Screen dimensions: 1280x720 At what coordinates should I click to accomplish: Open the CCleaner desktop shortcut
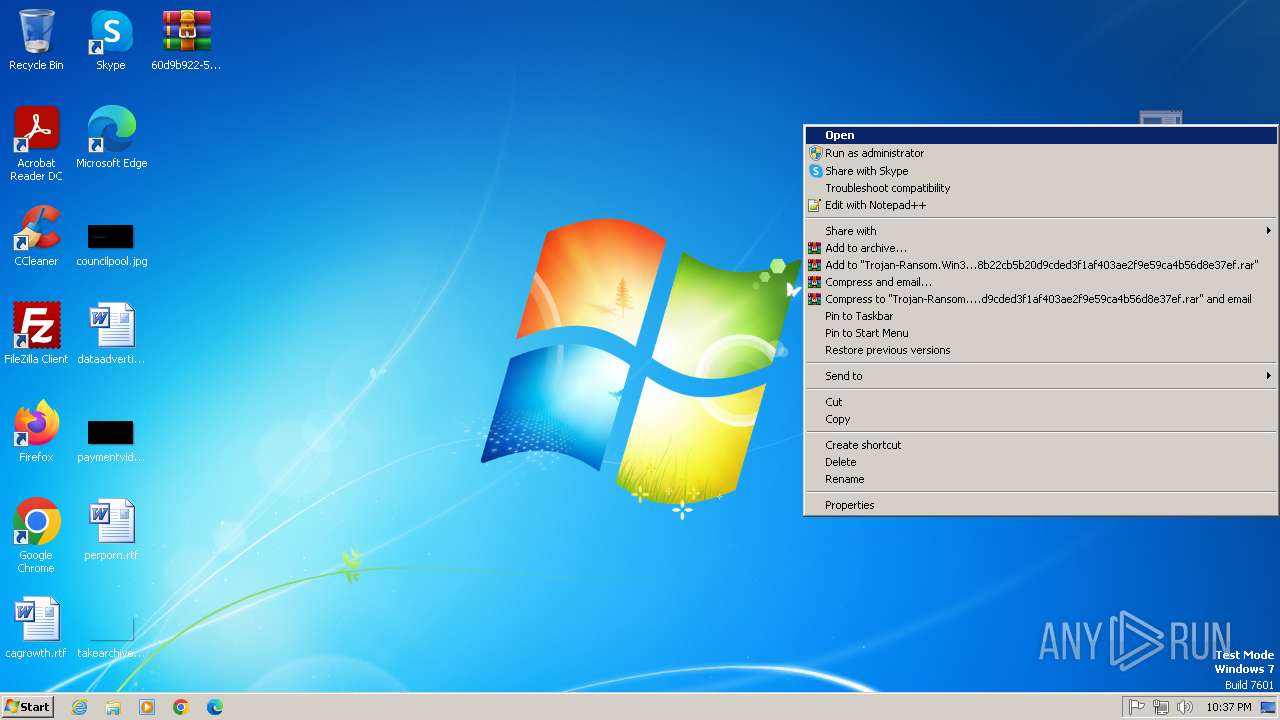[36, 236]
